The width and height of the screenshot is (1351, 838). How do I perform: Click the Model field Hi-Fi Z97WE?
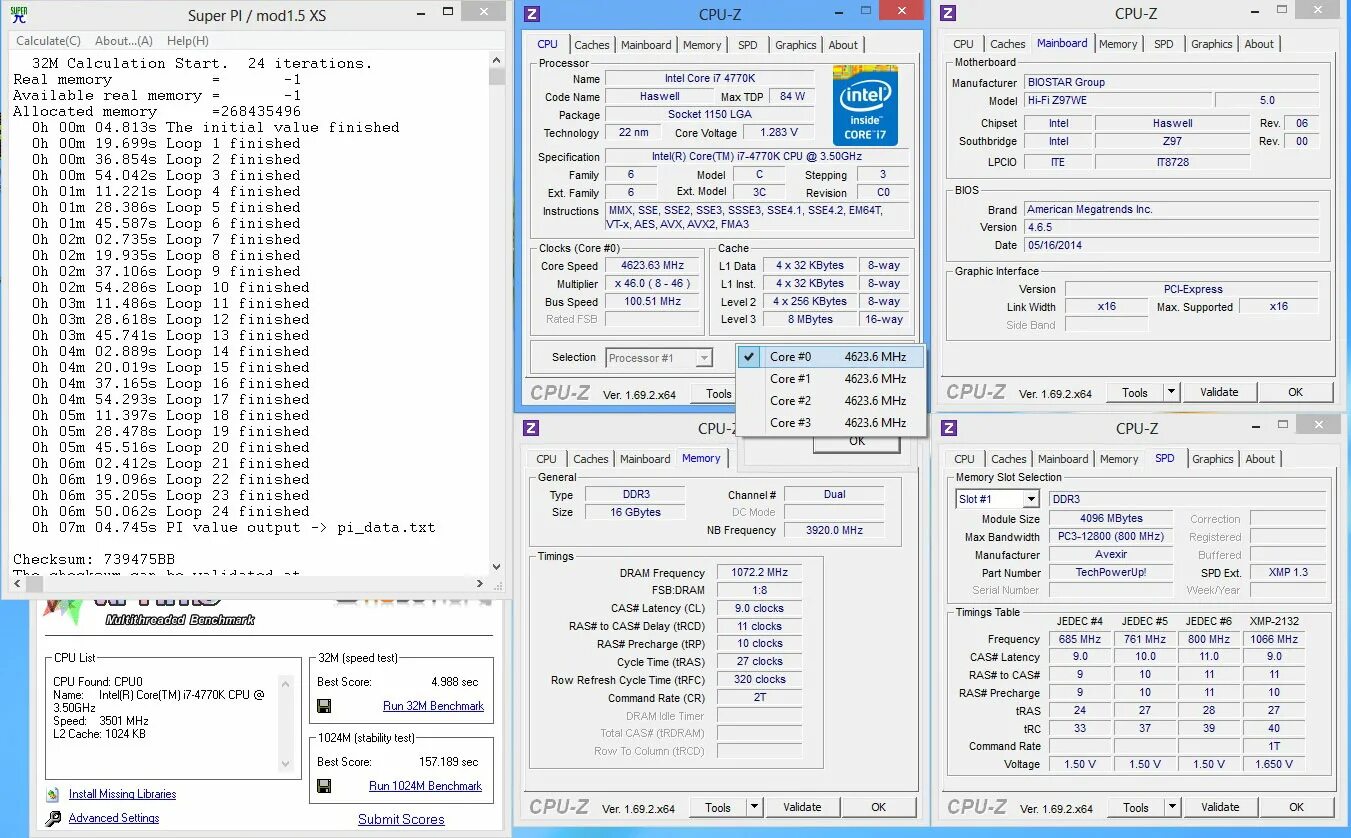[1116, 101]
